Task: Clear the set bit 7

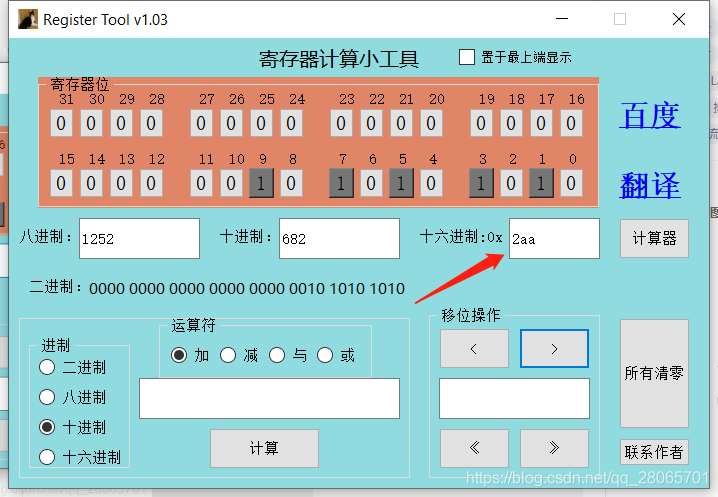Action: click(x=341, y=183)
